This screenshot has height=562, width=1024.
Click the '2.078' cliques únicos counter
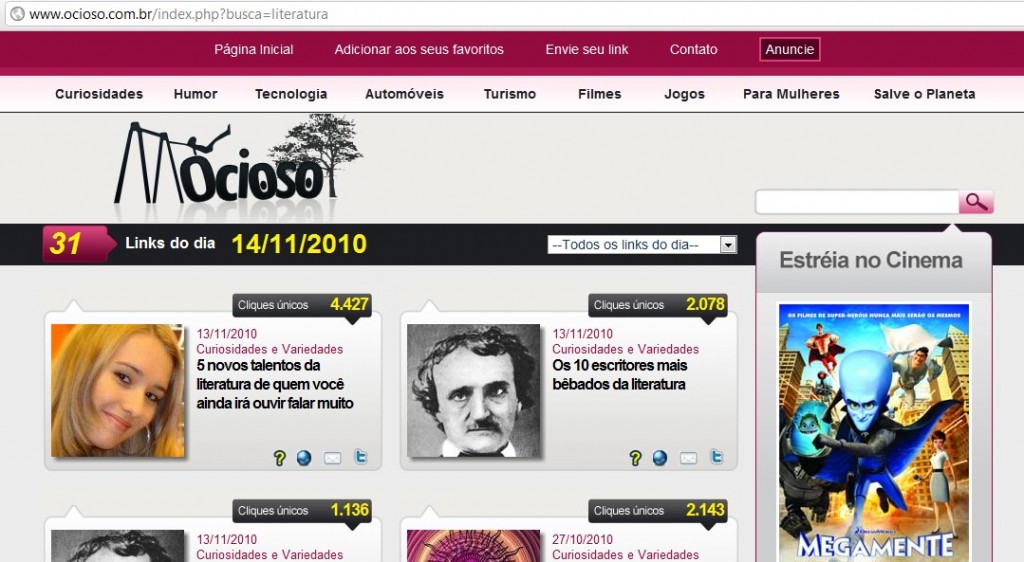[705, 304]
